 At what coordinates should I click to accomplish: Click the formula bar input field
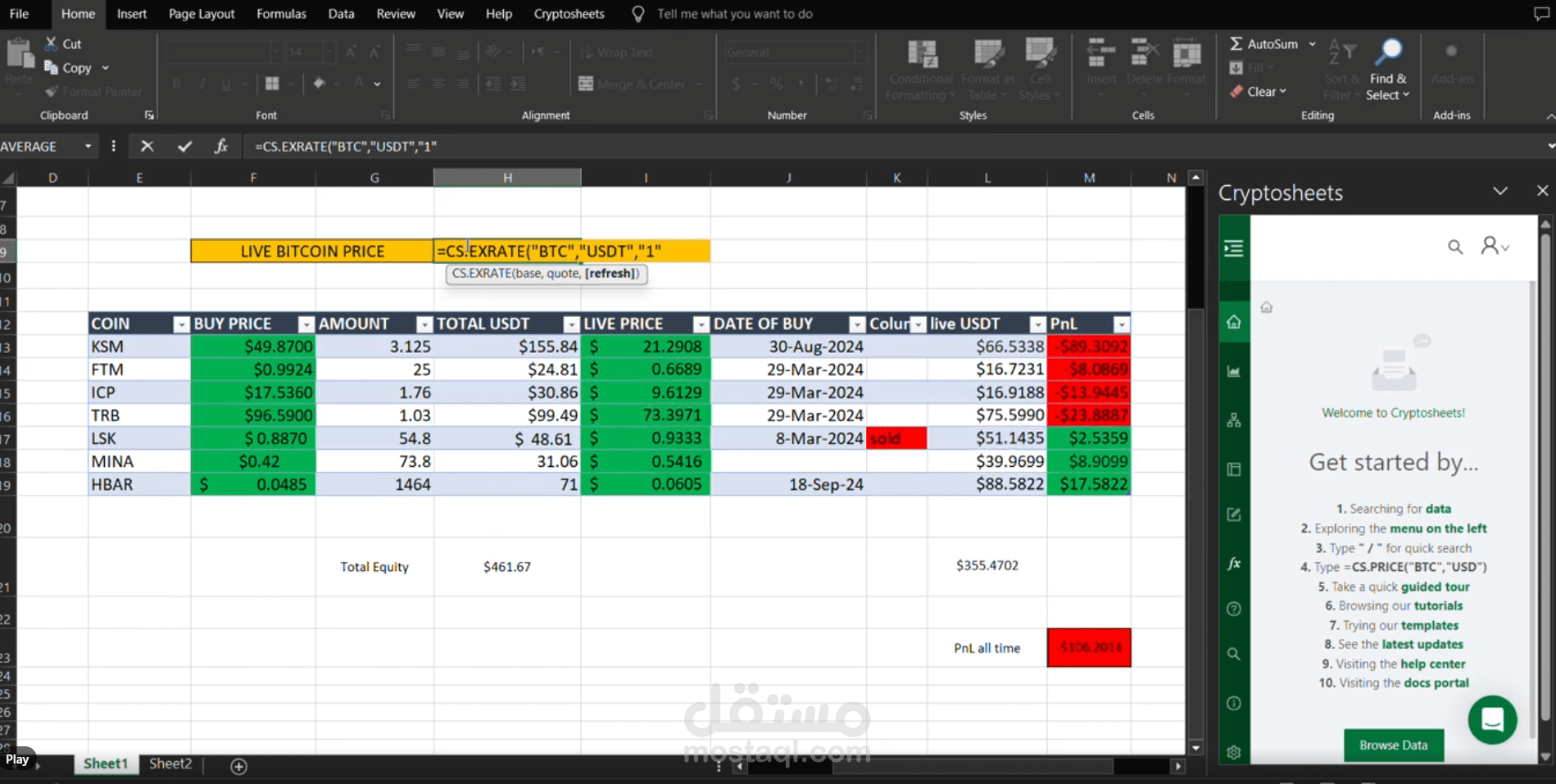coord(893,146)
